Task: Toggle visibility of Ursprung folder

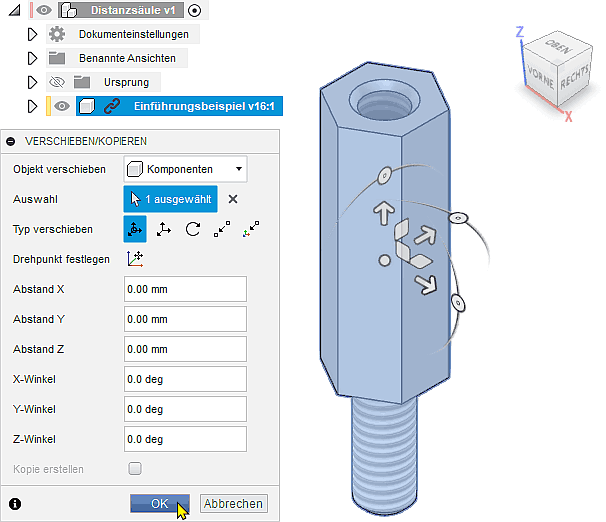Action: coord(56,82)
